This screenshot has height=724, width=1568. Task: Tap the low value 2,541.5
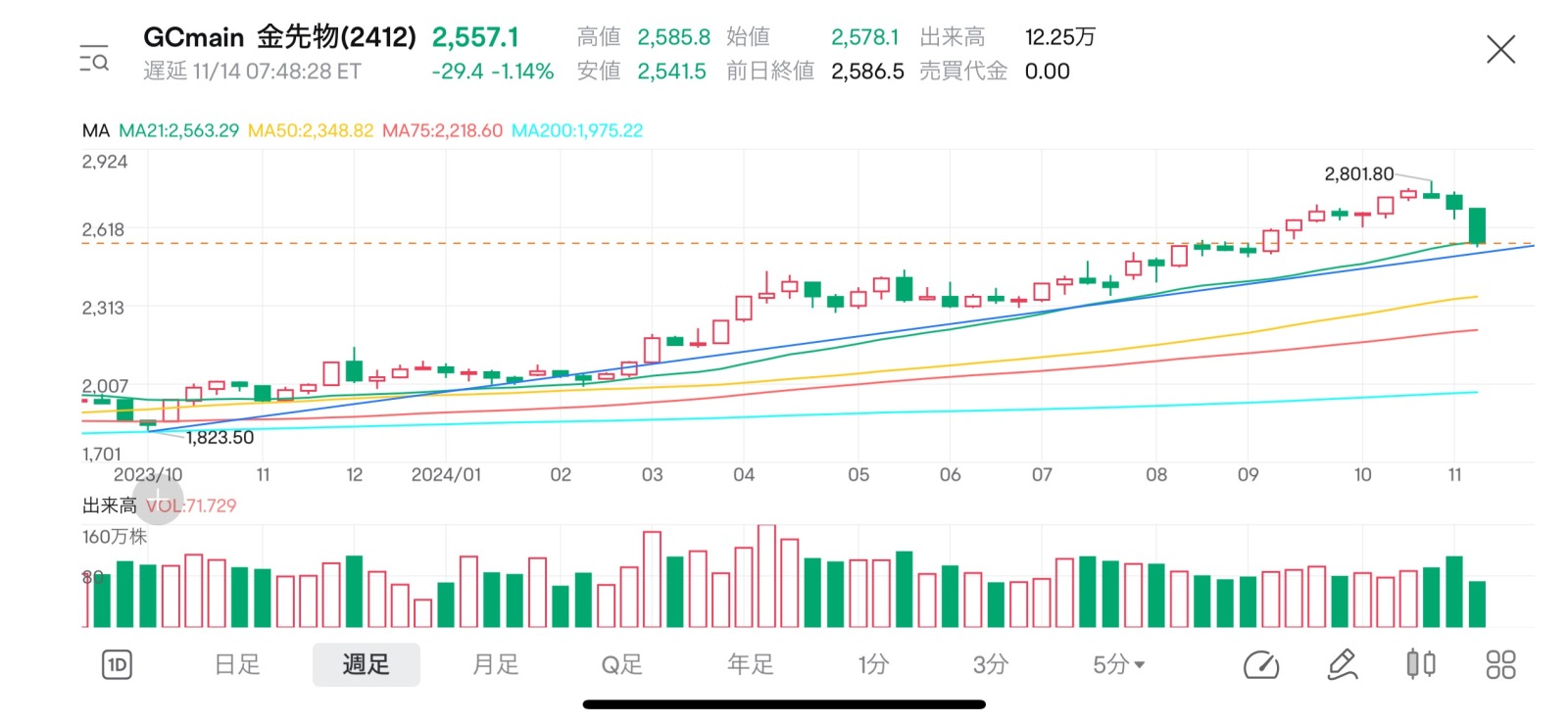coord(671,72)
